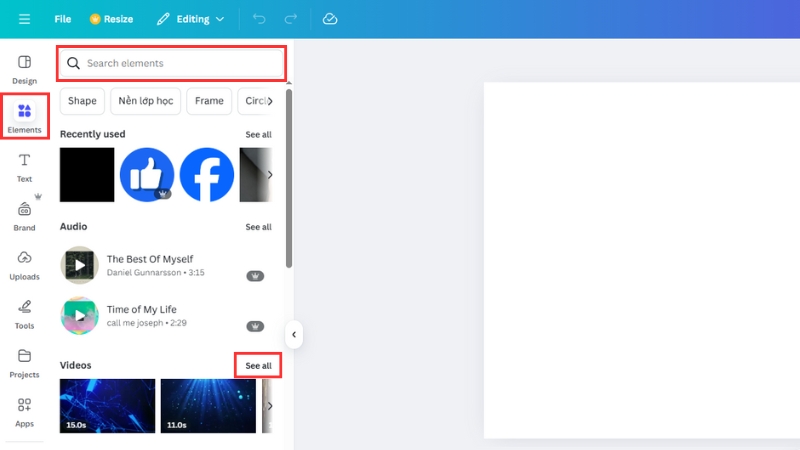Open the Brand sidebar panel
The width and height of the screenshot is (800, 450).
[x=25, y=215]
